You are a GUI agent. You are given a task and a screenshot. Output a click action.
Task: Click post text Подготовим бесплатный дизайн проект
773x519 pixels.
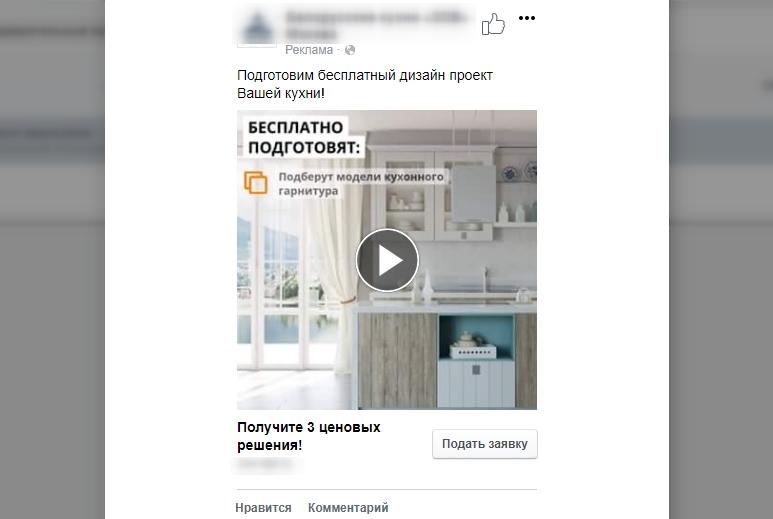click(365, 75)
